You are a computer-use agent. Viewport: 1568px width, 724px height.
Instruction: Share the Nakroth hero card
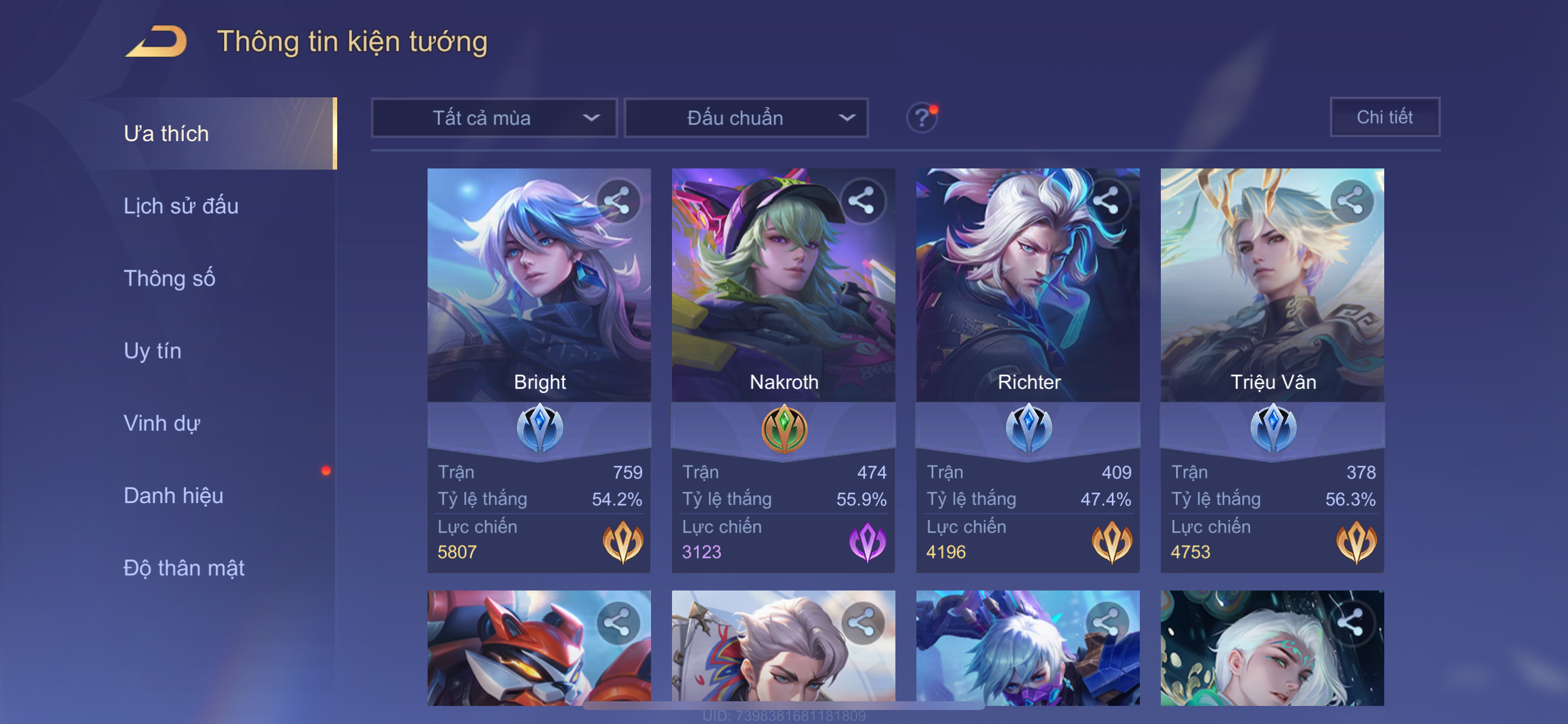coord(862,201)
